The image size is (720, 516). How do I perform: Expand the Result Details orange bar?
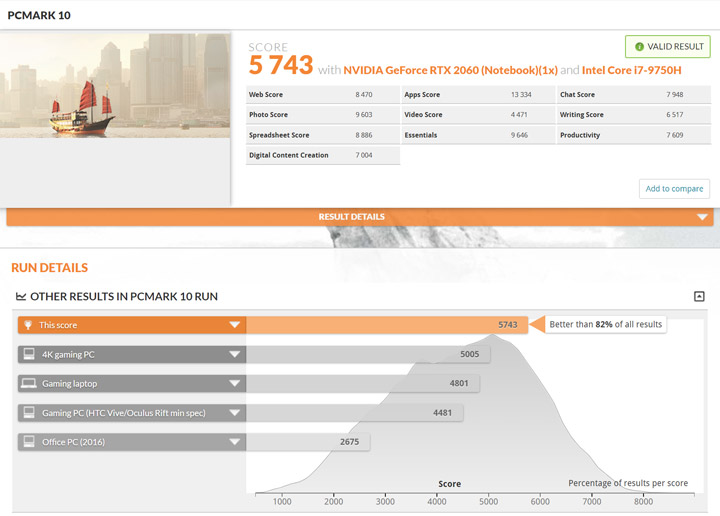pyautogui.click(x=360, y=217)
